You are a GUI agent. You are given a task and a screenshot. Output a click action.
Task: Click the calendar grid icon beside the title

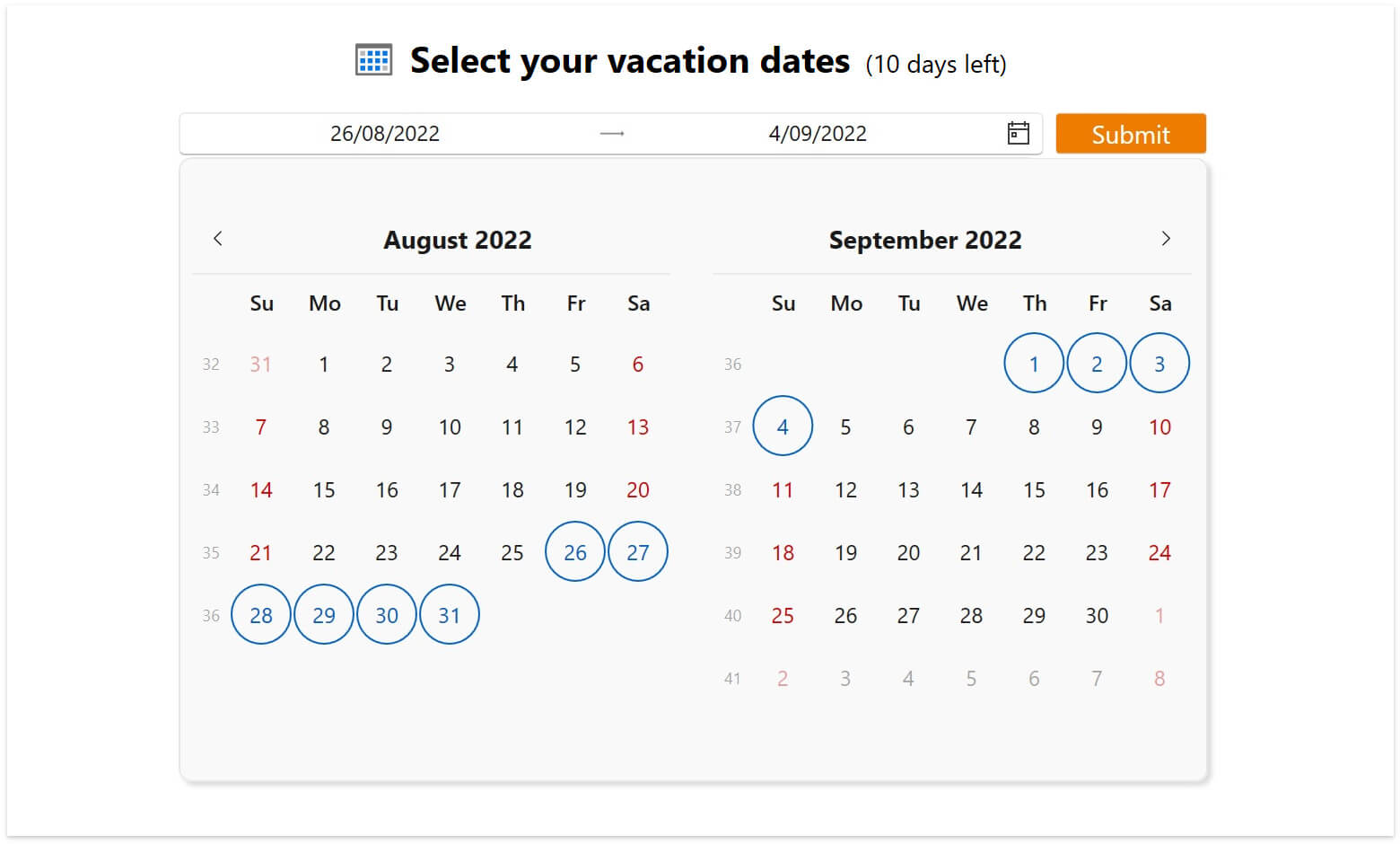click(373, 60)
